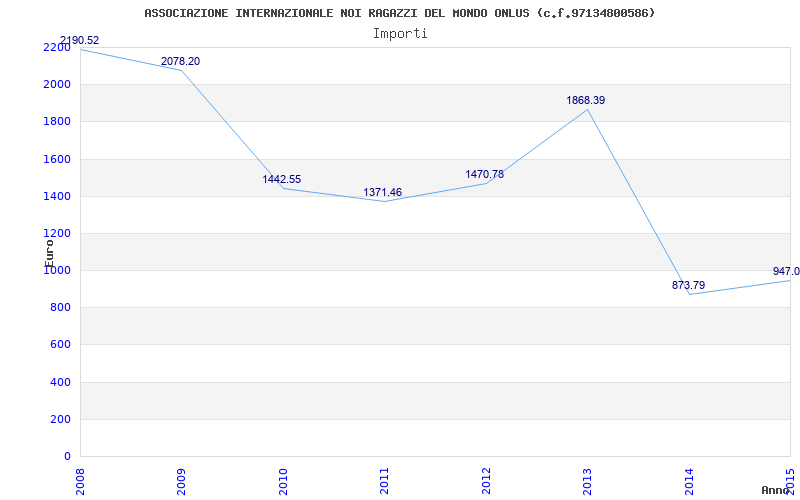The width and height of the screenshot is (800, 500).
Task: Select the 2010 x-axis year label
Action: pyautogui.click(x=283, y=481)
